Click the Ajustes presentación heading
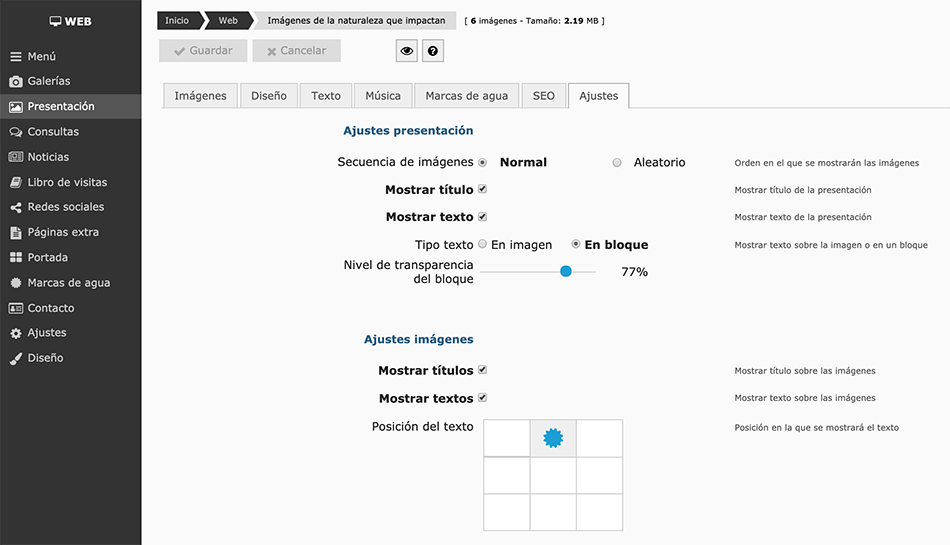This screenshot has height=545, width=950. pos(408,131)
